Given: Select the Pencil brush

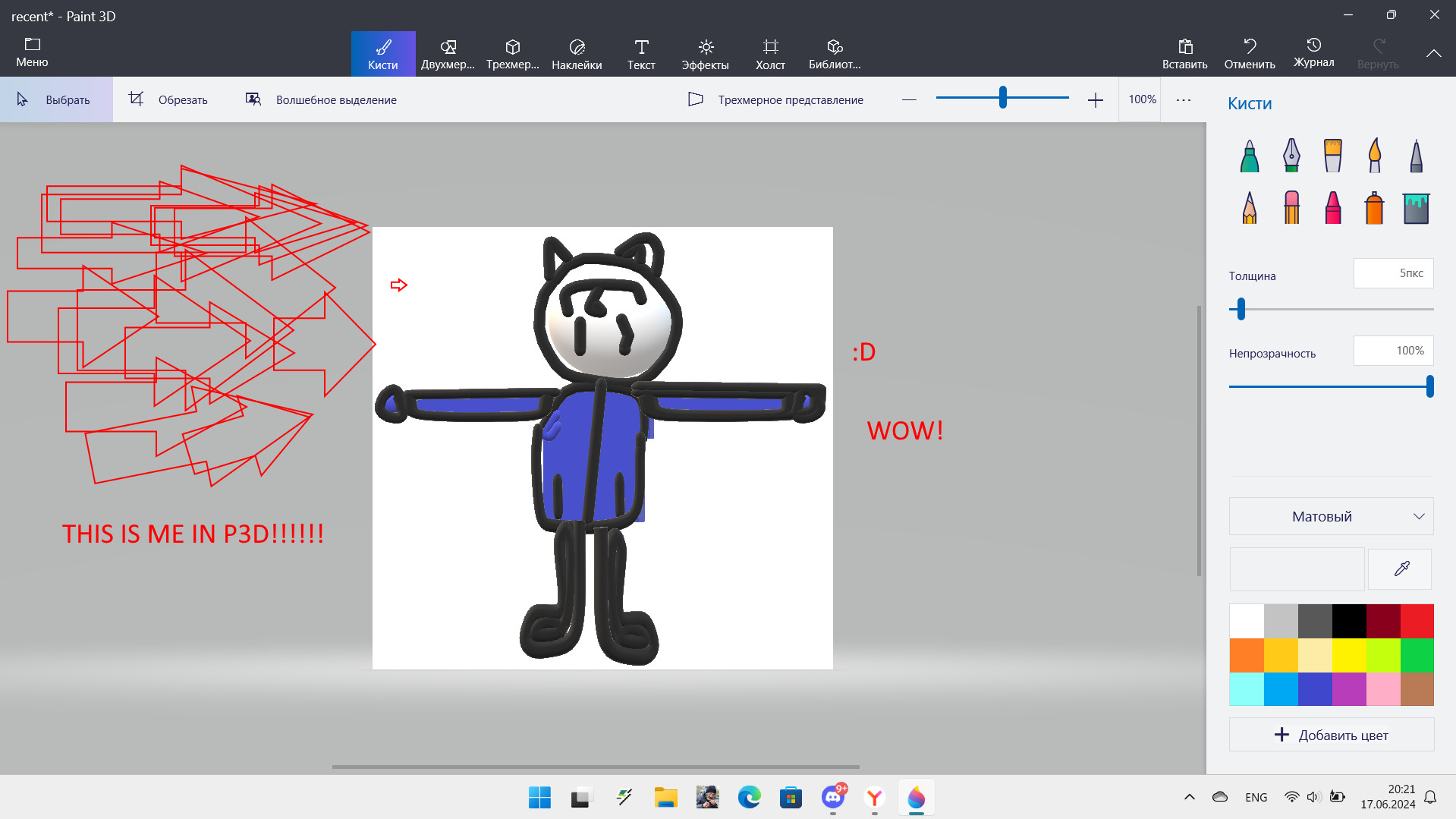Looking at the screenshot, I should tap(1248, 208).
